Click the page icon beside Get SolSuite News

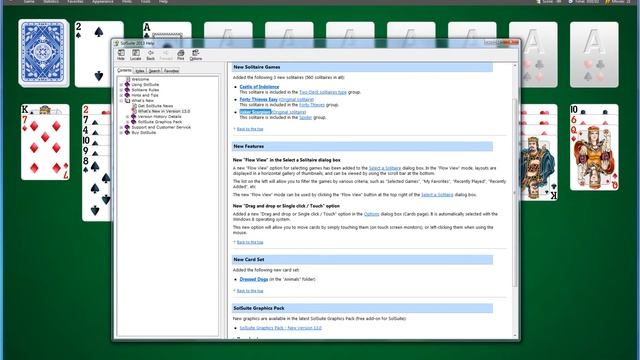134,106
